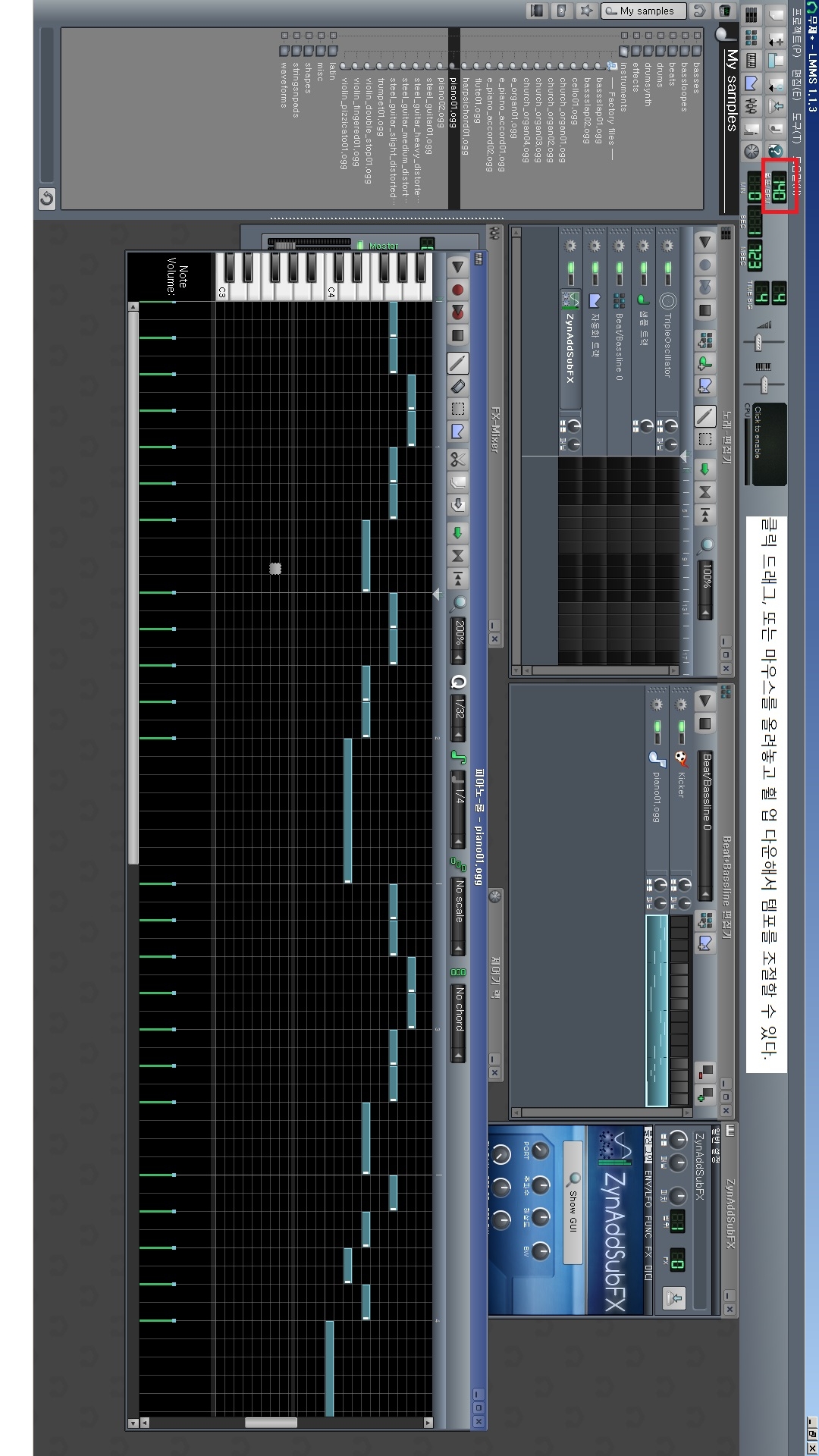The height and width of the screenshot is (1456, 819).
Task: Click record button in Piano Roll
Action: (458, 290)
